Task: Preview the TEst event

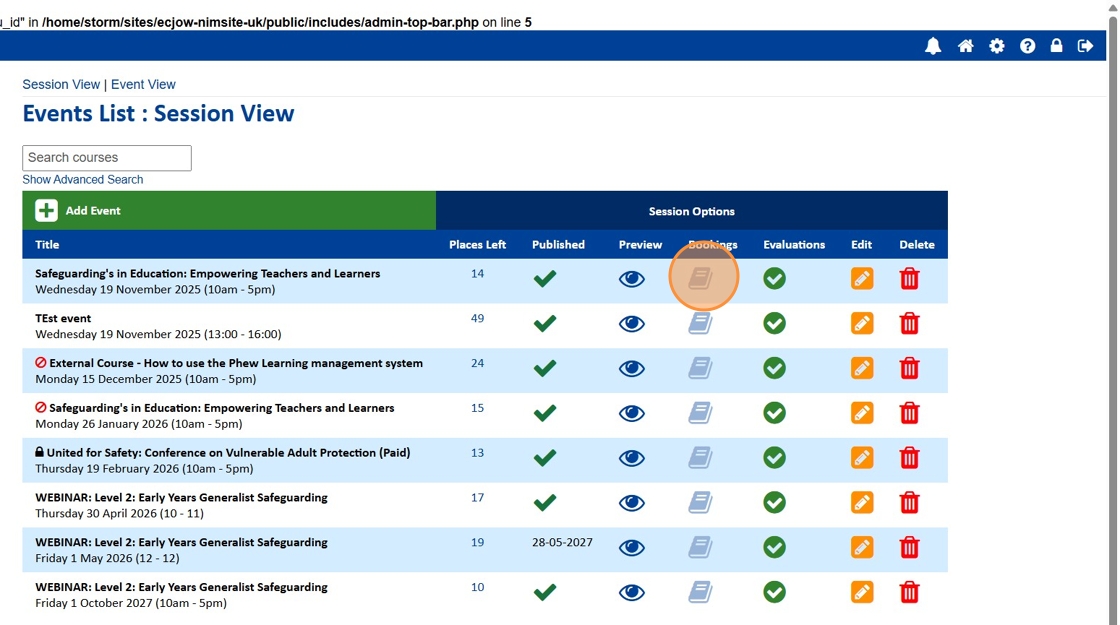Action: 631,324
